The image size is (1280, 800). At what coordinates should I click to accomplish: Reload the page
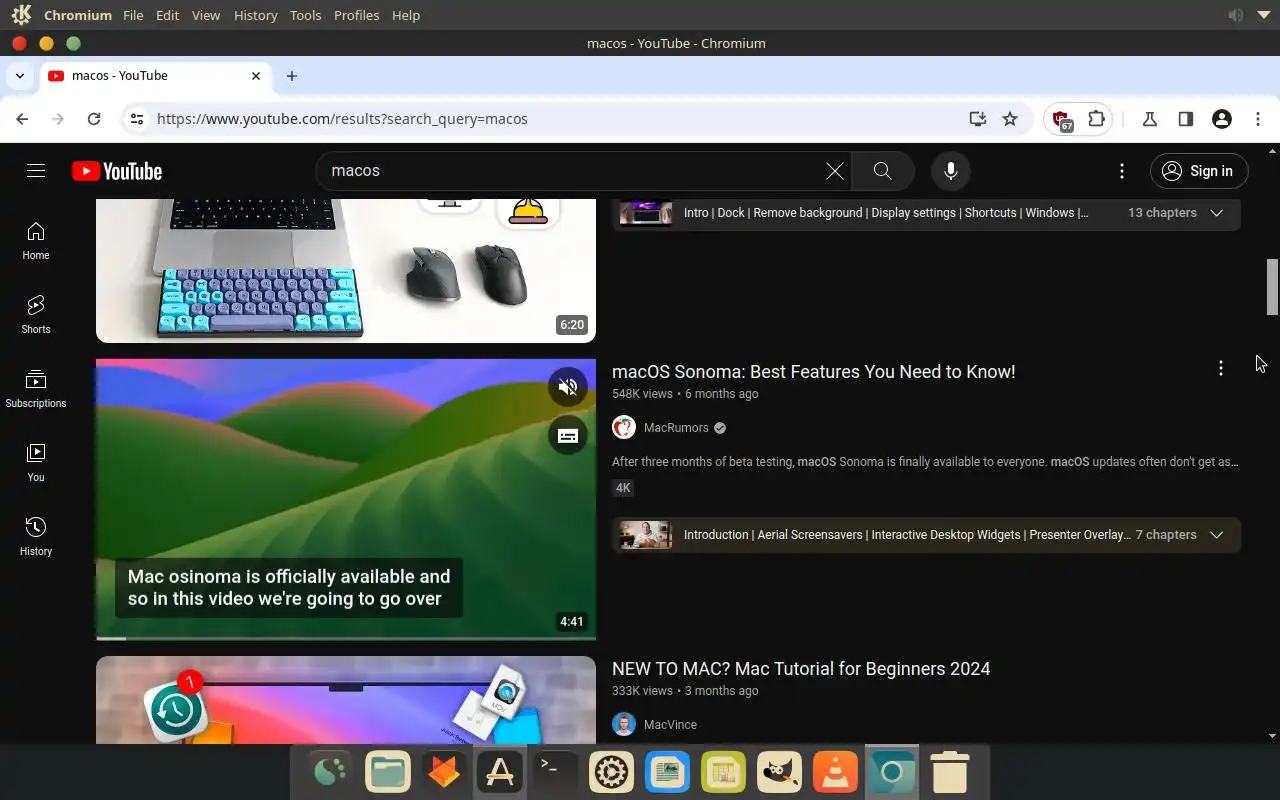tap(94, 119)
